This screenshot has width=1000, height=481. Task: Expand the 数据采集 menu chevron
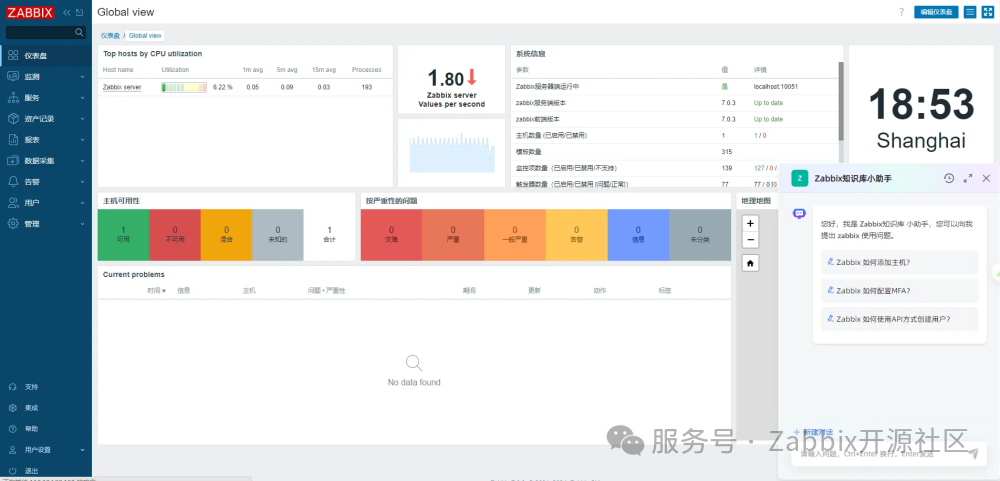coord(83,161)
